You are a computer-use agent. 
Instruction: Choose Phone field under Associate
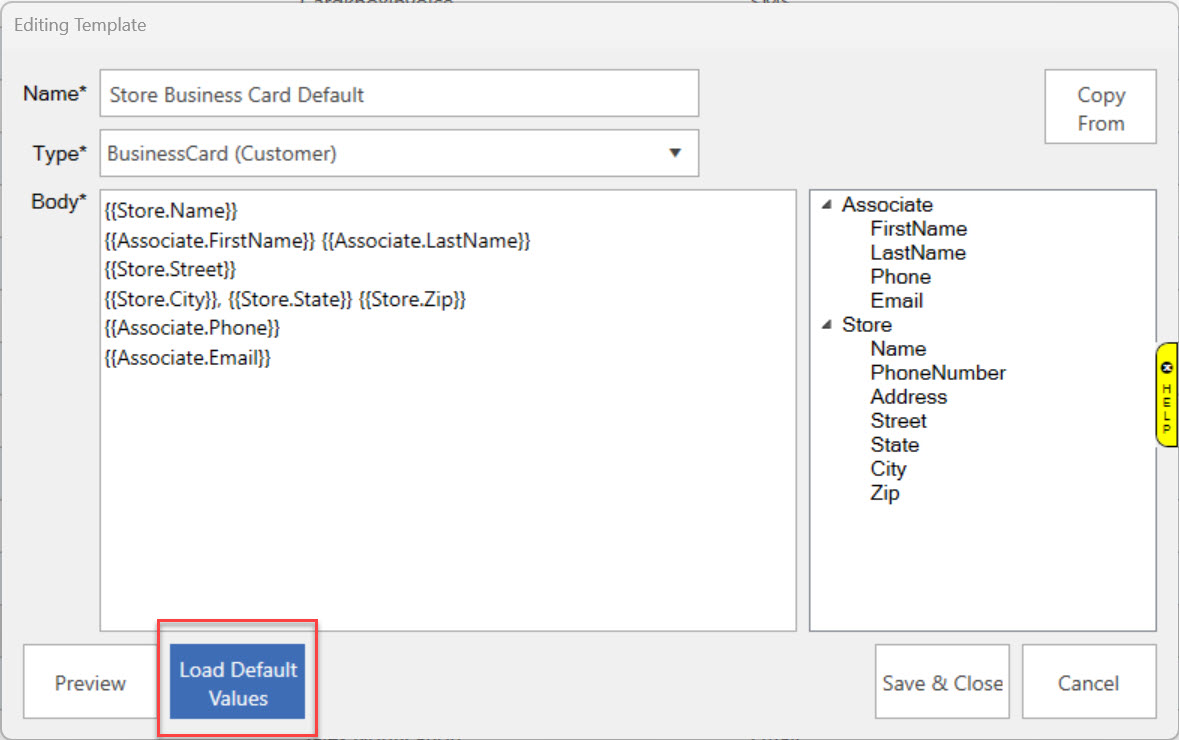900,277
